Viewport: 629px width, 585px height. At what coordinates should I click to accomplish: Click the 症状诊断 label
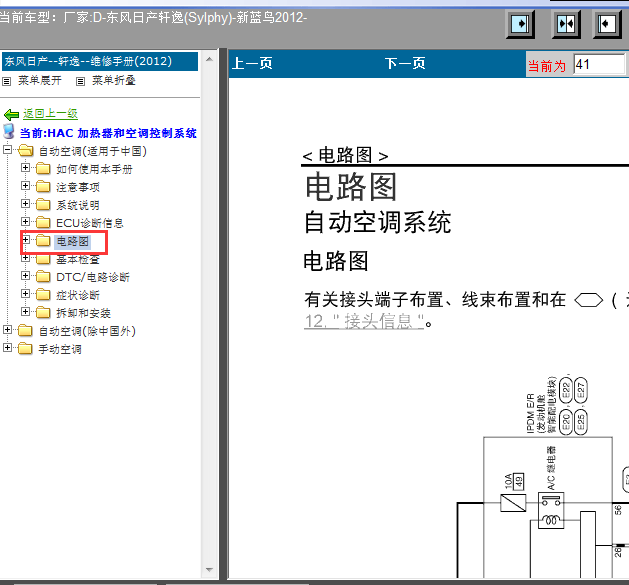coord(77,295)
